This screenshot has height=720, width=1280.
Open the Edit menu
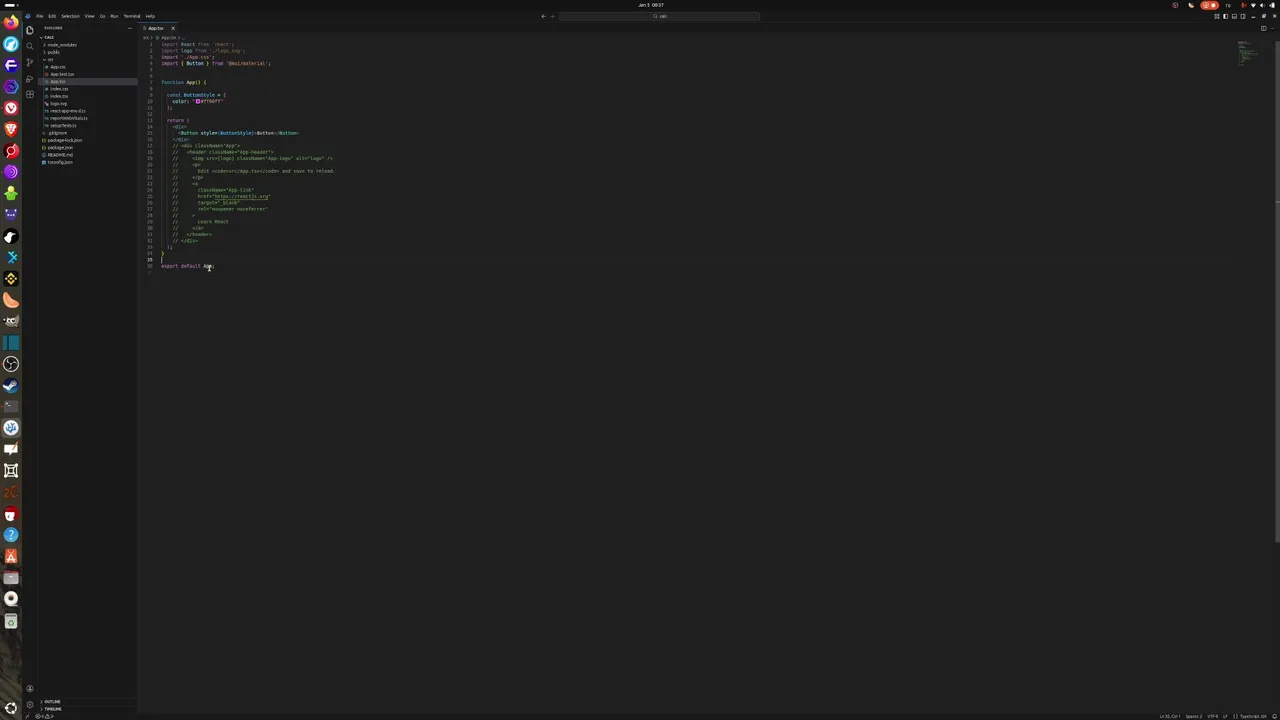click(52, 16)
